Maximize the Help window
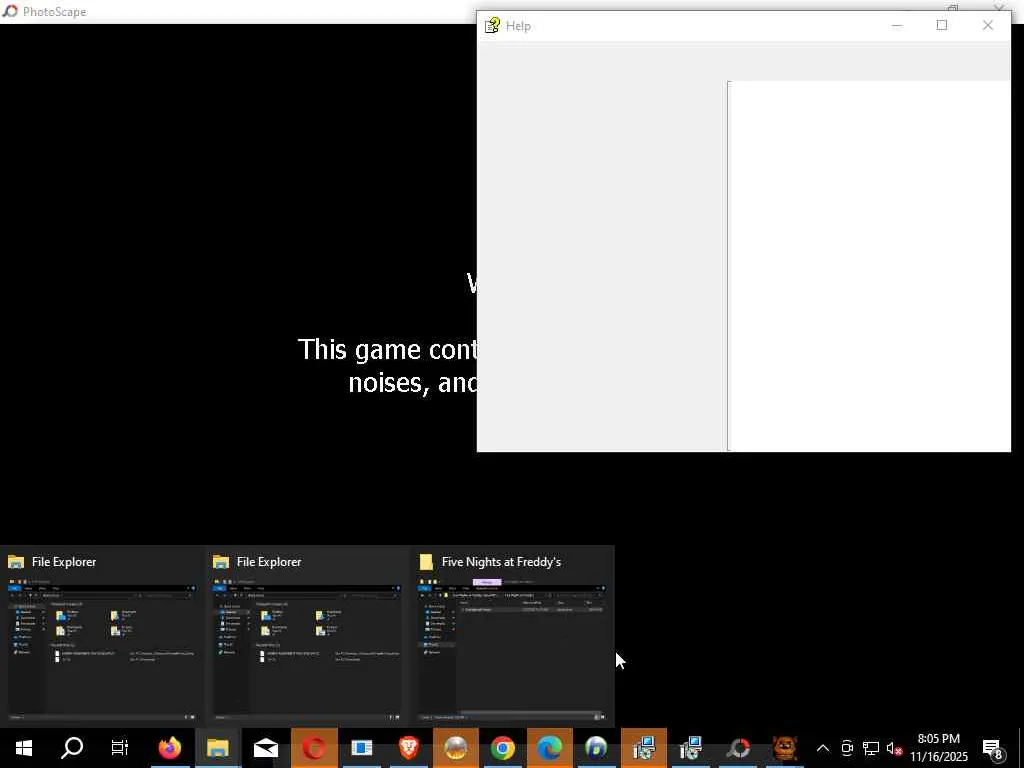1024x768 pixels. 942,25
